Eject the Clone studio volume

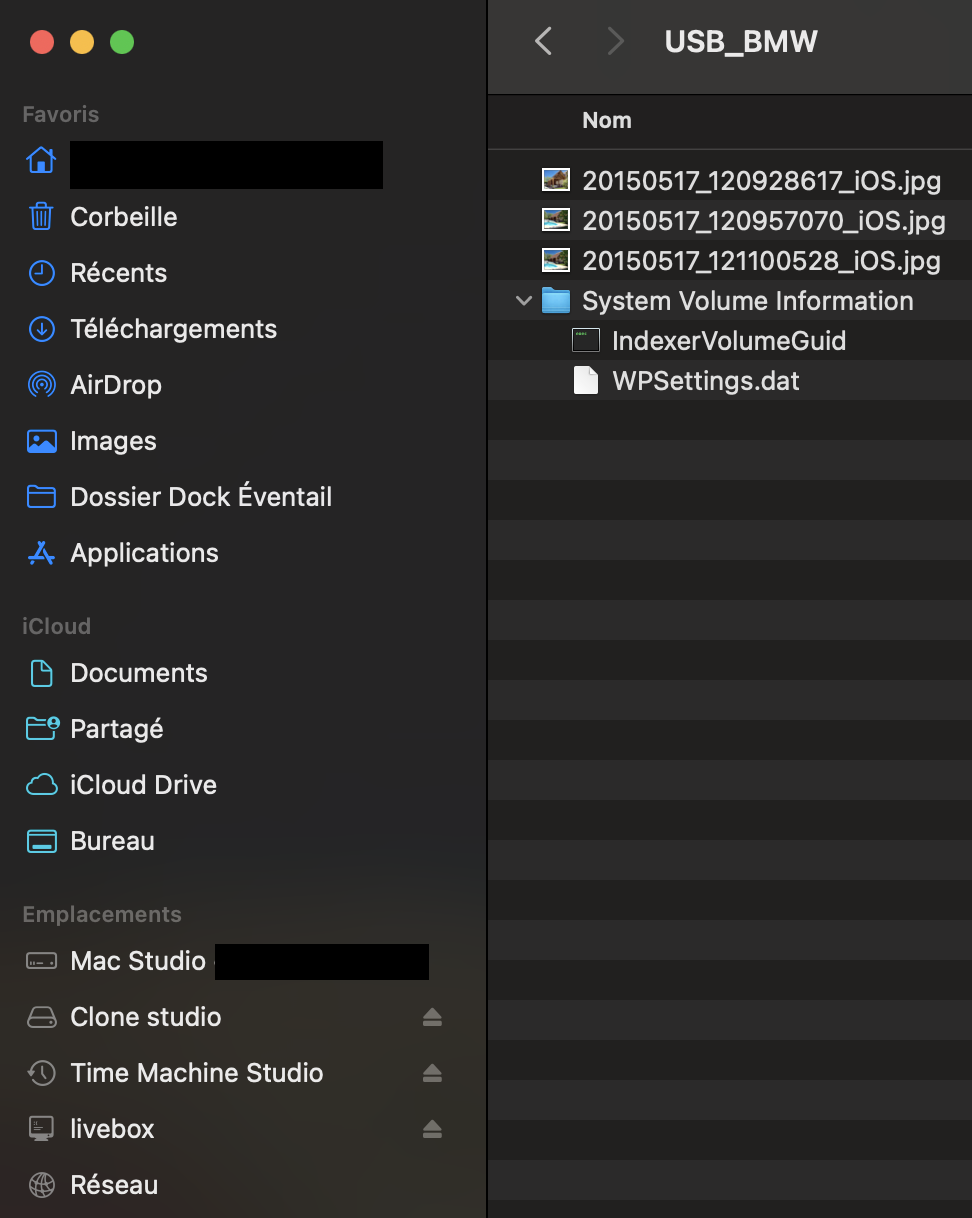432,1017
